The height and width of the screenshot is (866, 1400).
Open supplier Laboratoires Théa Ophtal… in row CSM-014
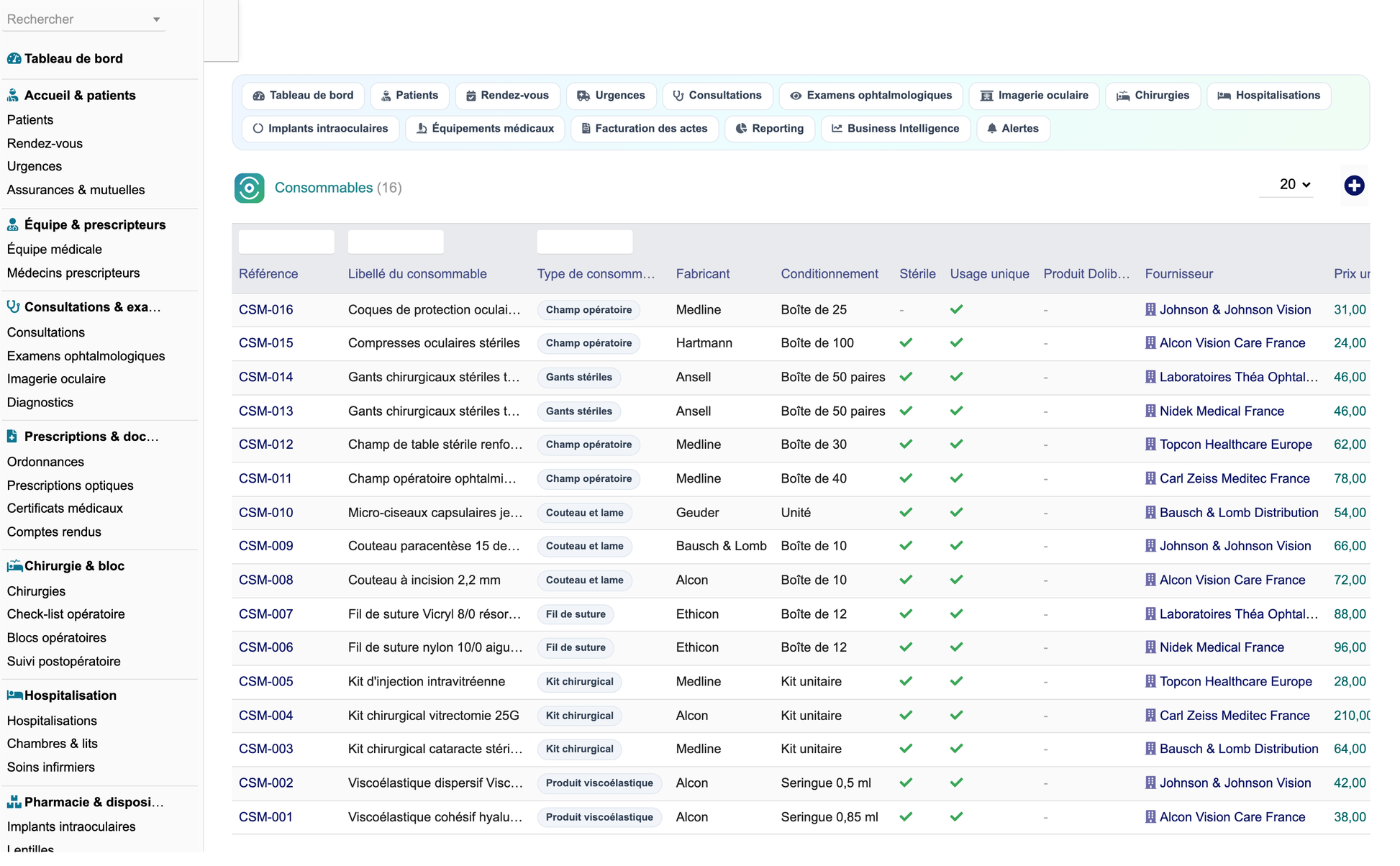(x=1239, y=376)
